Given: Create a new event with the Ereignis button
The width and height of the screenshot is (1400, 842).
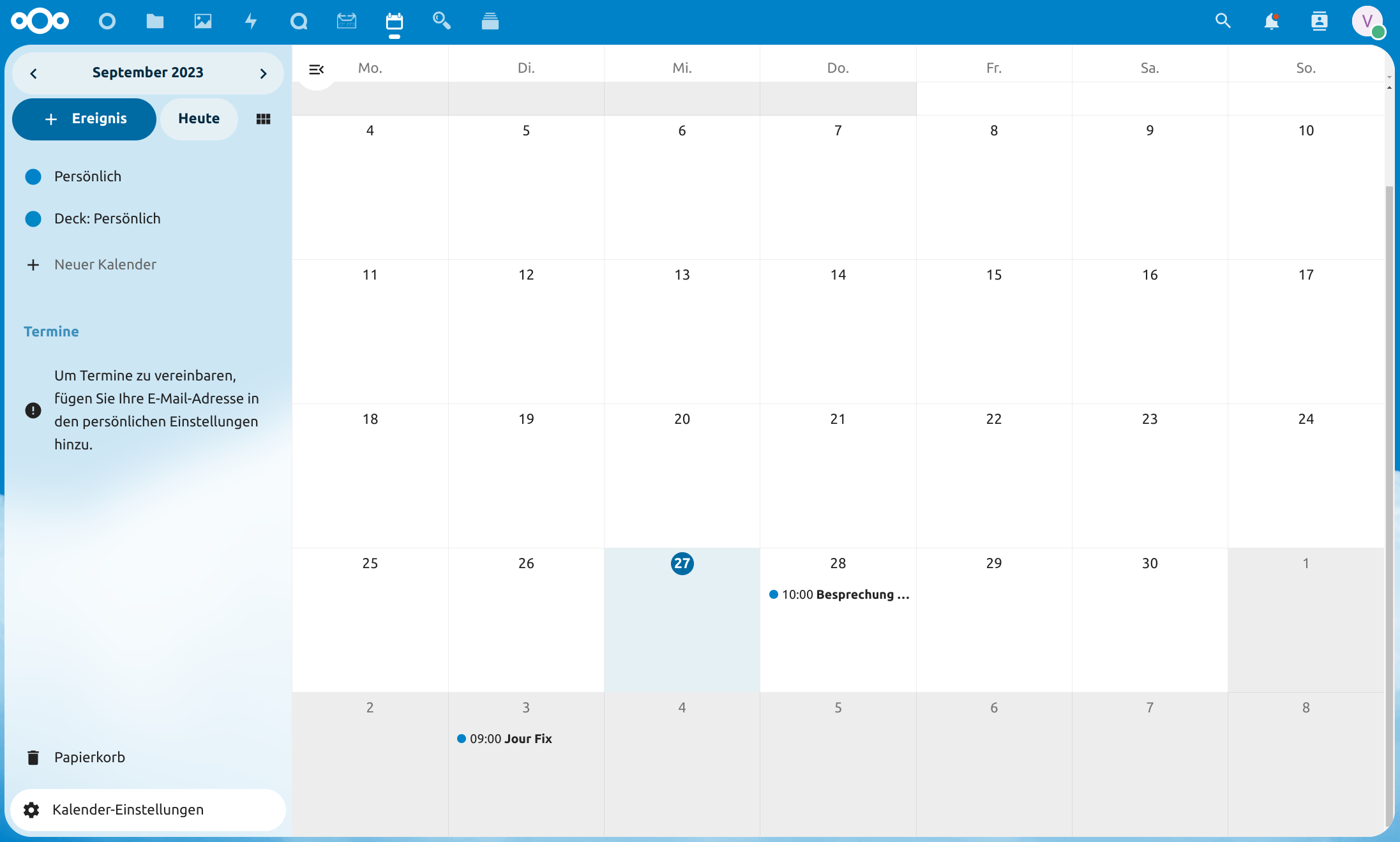Looking at the screenshot, I should 84,119.
